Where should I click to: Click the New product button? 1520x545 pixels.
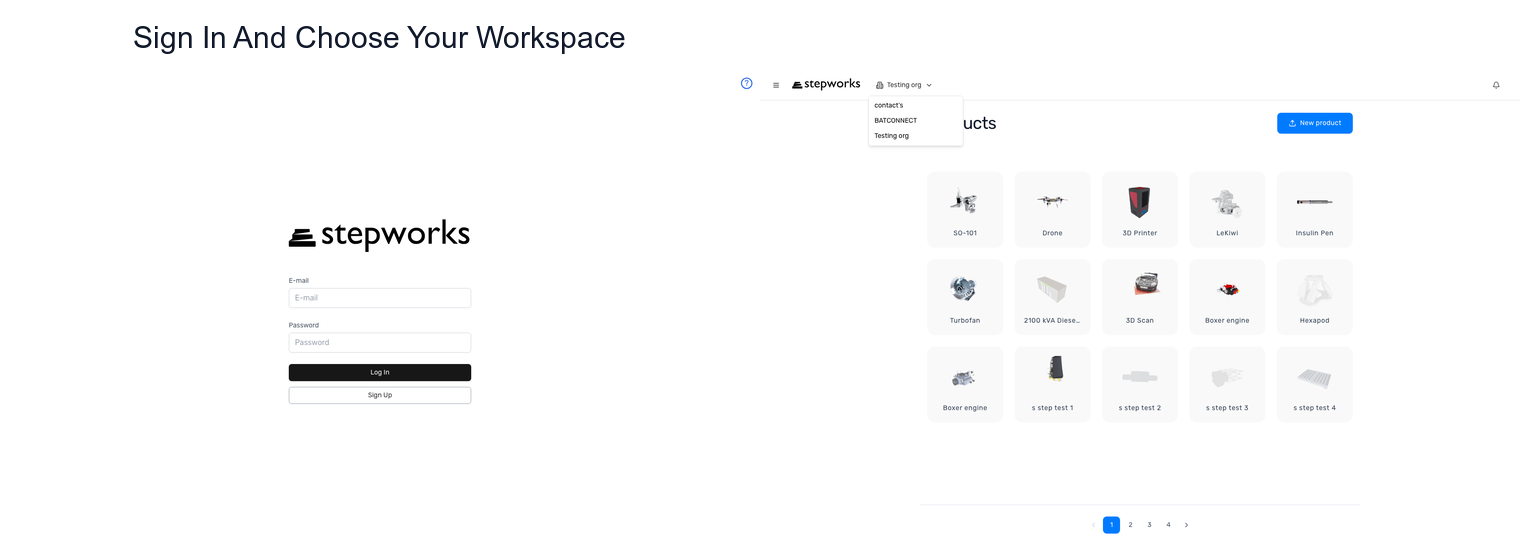click(x=1314, y=123)
